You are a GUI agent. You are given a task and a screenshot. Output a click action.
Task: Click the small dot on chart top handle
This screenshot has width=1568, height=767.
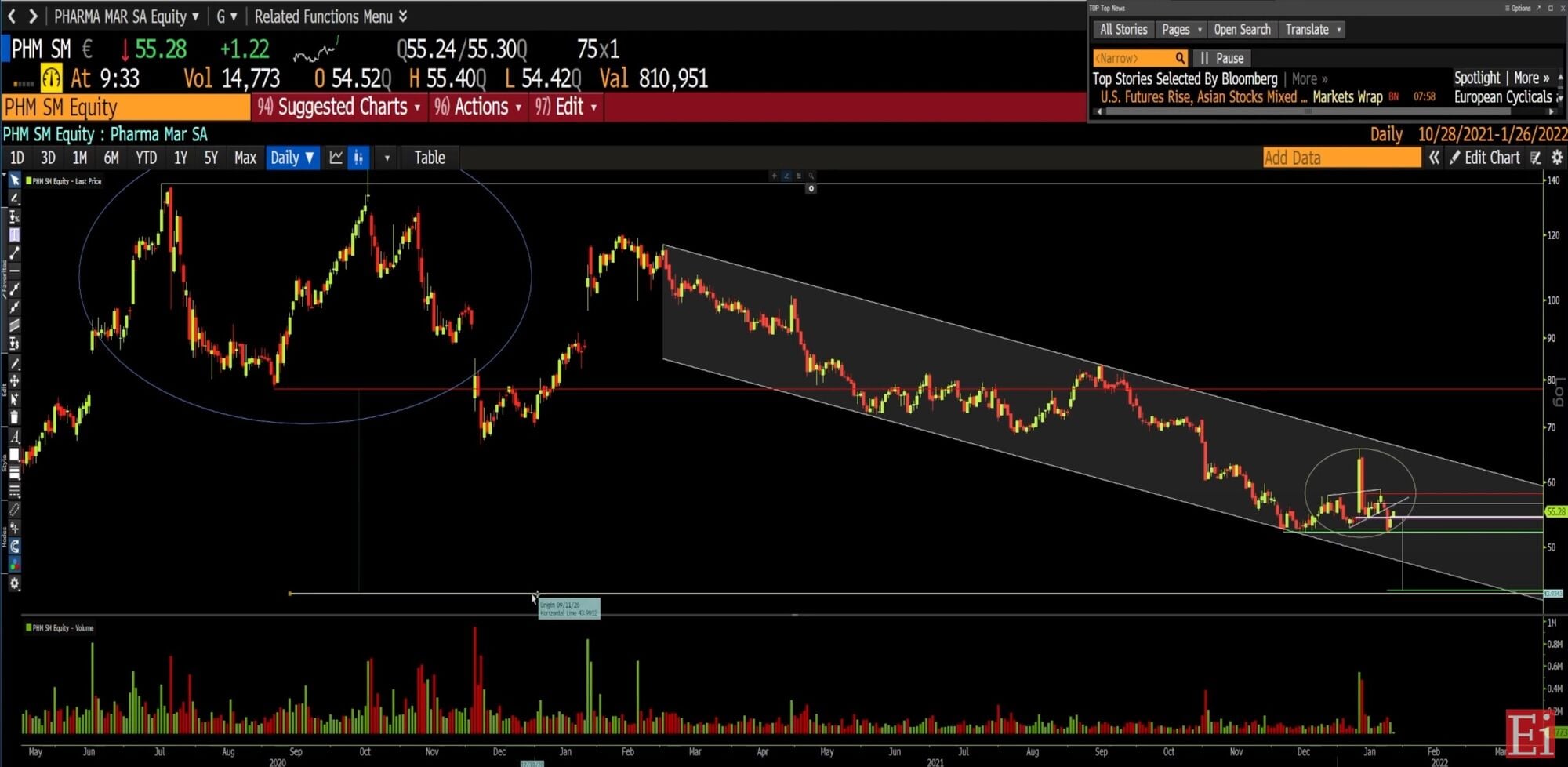coord(811,188)
